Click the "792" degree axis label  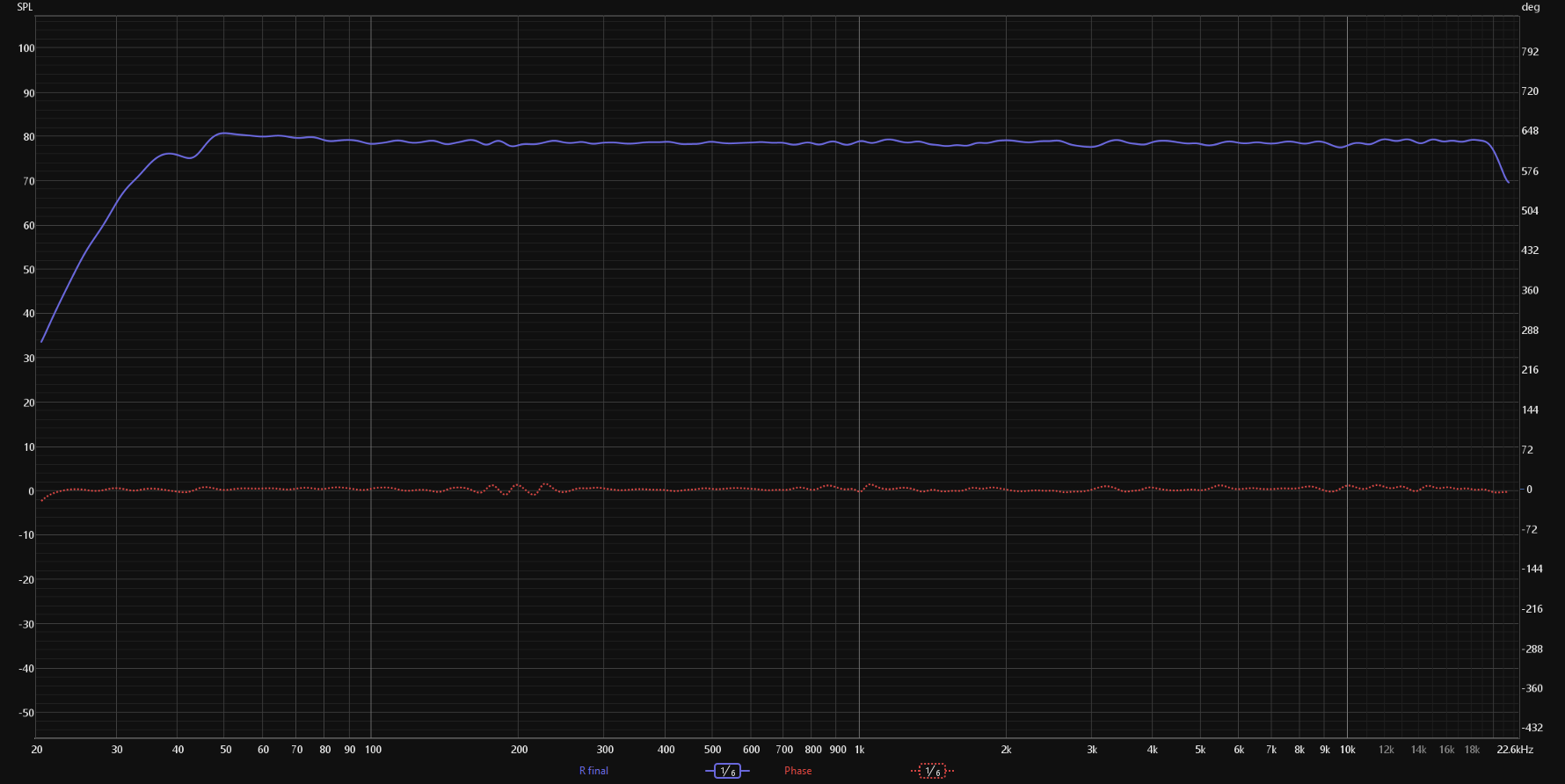click(x=1531, y=52)
